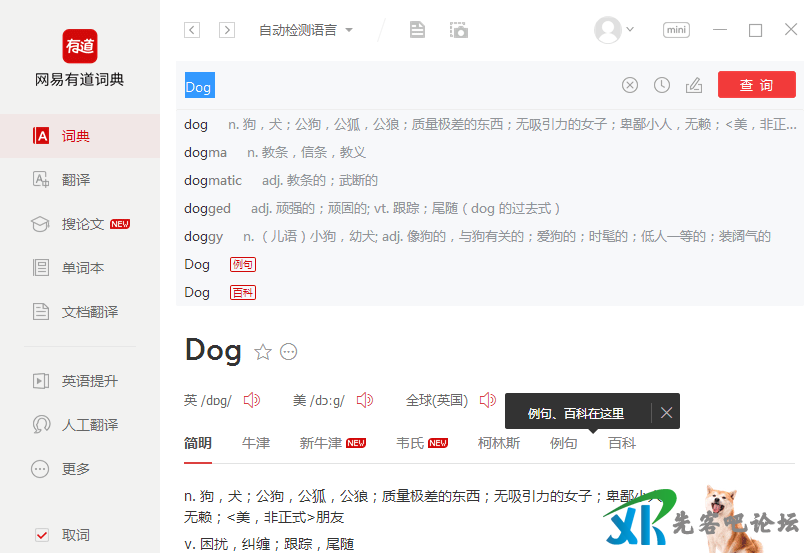Dismiss the 例句、百科在这里 tooltip

coord(667,413)
